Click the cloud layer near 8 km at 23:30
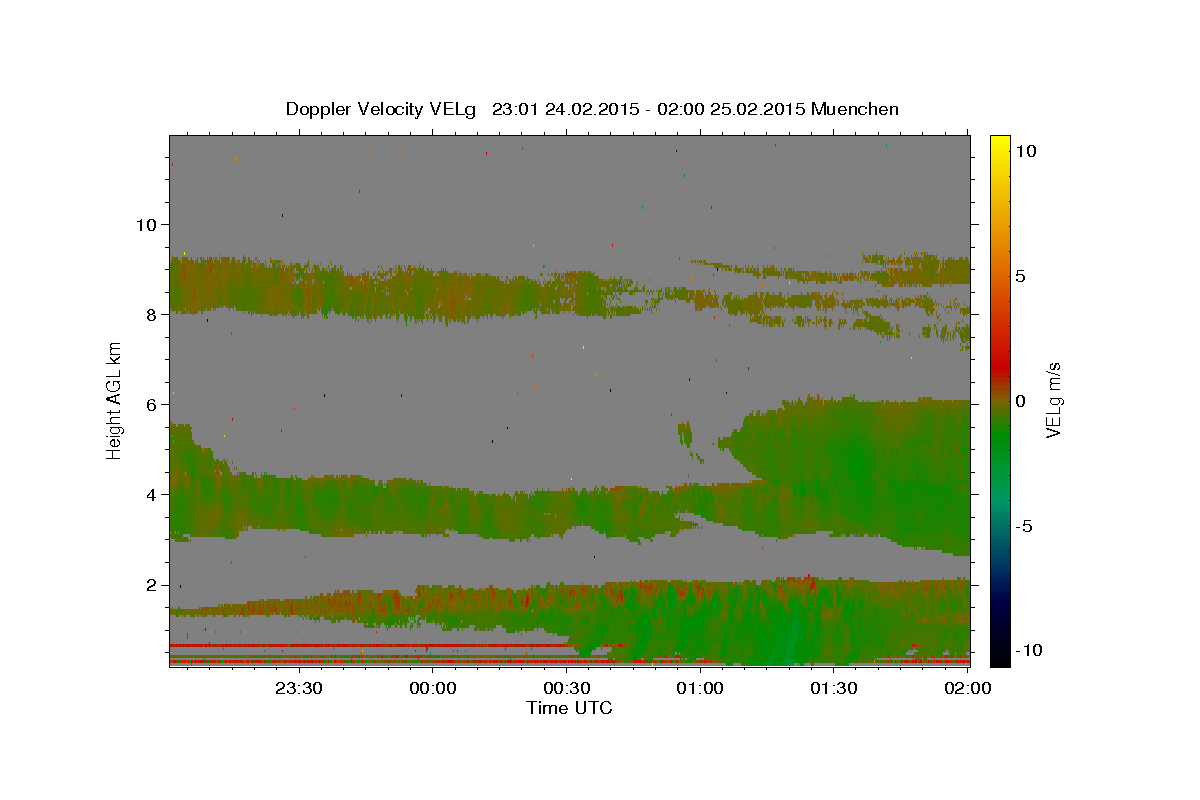Screen dimensions: 1200x800 point(299,287)
